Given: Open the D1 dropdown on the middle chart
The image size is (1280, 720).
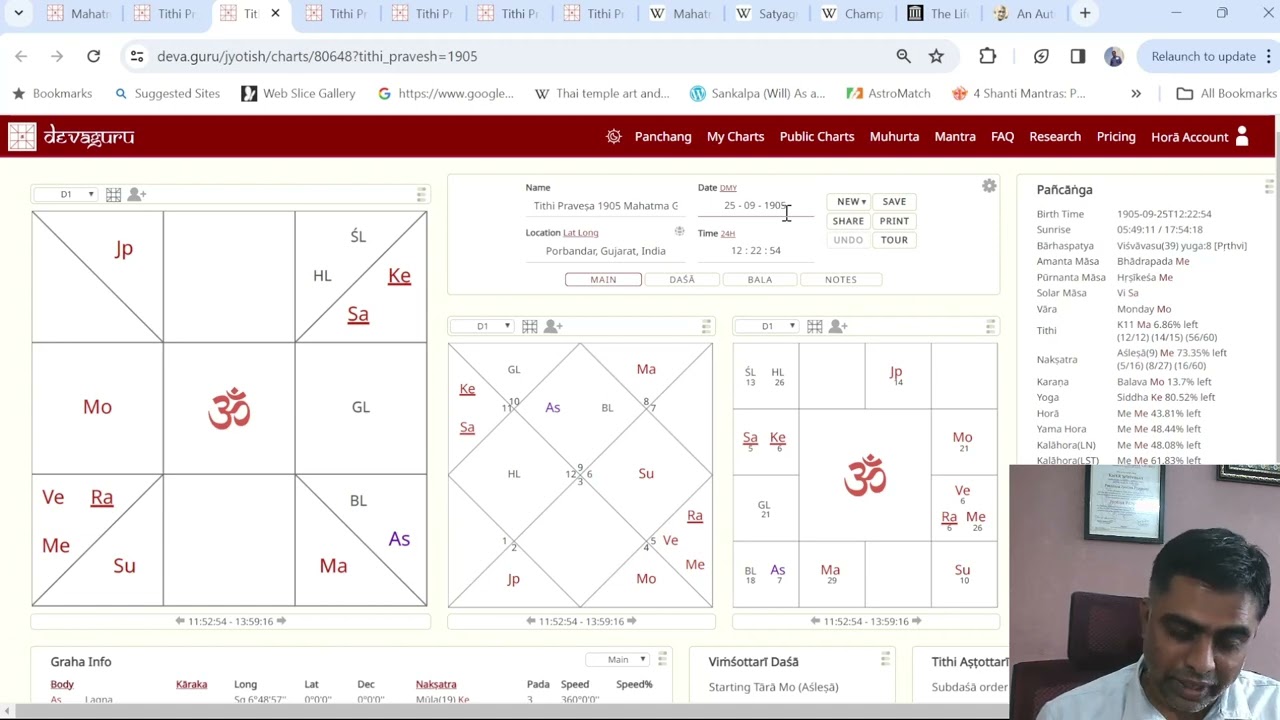Looking at the screenshot, I should coord(482,326).
